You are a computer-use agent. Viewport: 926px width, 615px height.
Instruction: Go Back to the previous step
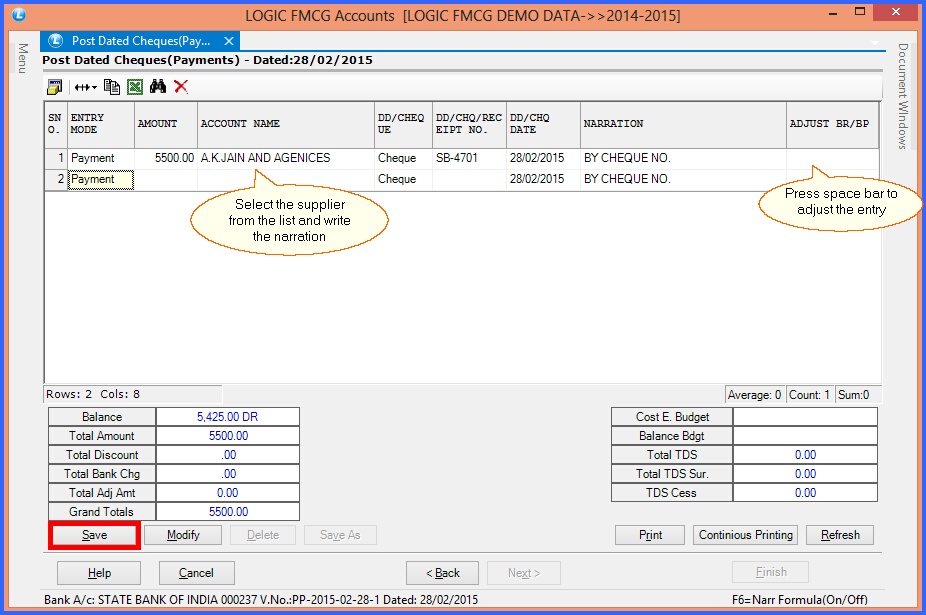pos(443,573)
